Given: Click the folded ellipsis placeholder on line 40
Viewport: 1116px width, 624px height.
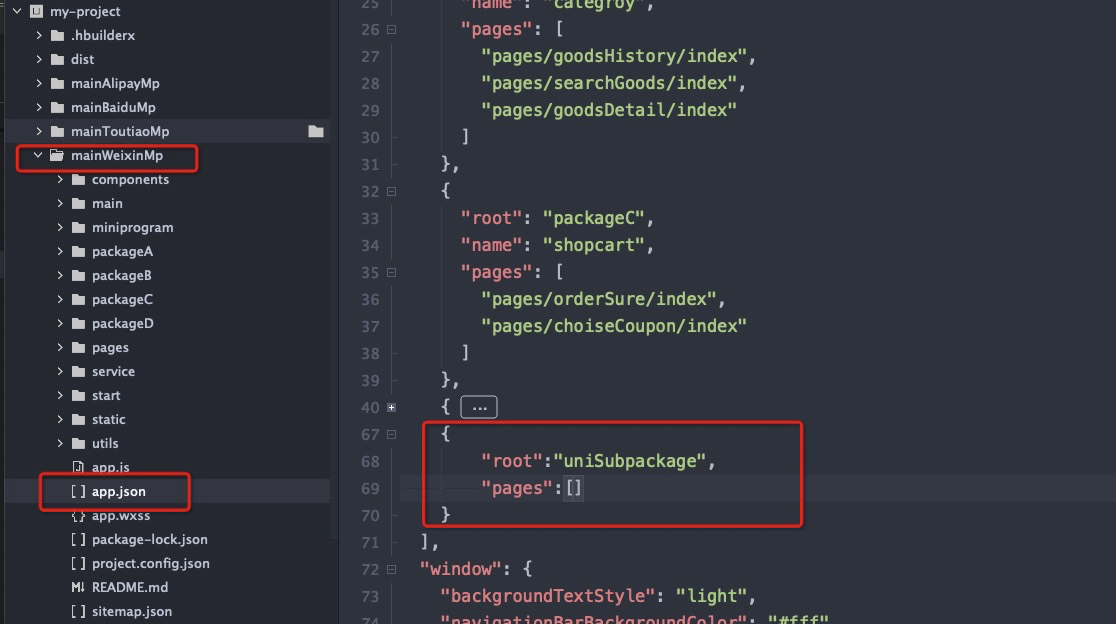Looking at the screenshot, I should (479, 408).
